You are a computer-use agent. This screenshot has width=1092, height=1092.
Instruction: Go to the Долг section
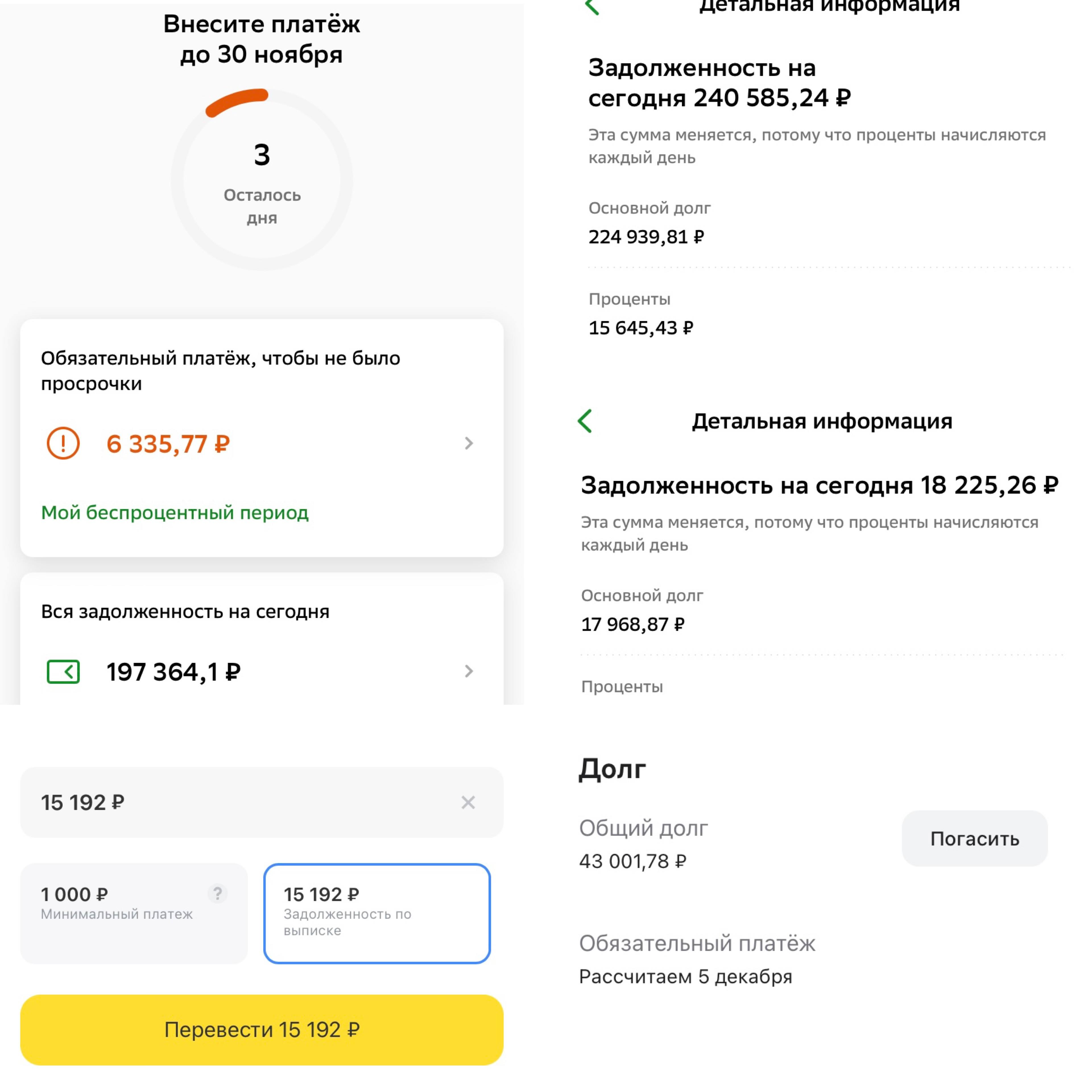(x=612, y=769)
